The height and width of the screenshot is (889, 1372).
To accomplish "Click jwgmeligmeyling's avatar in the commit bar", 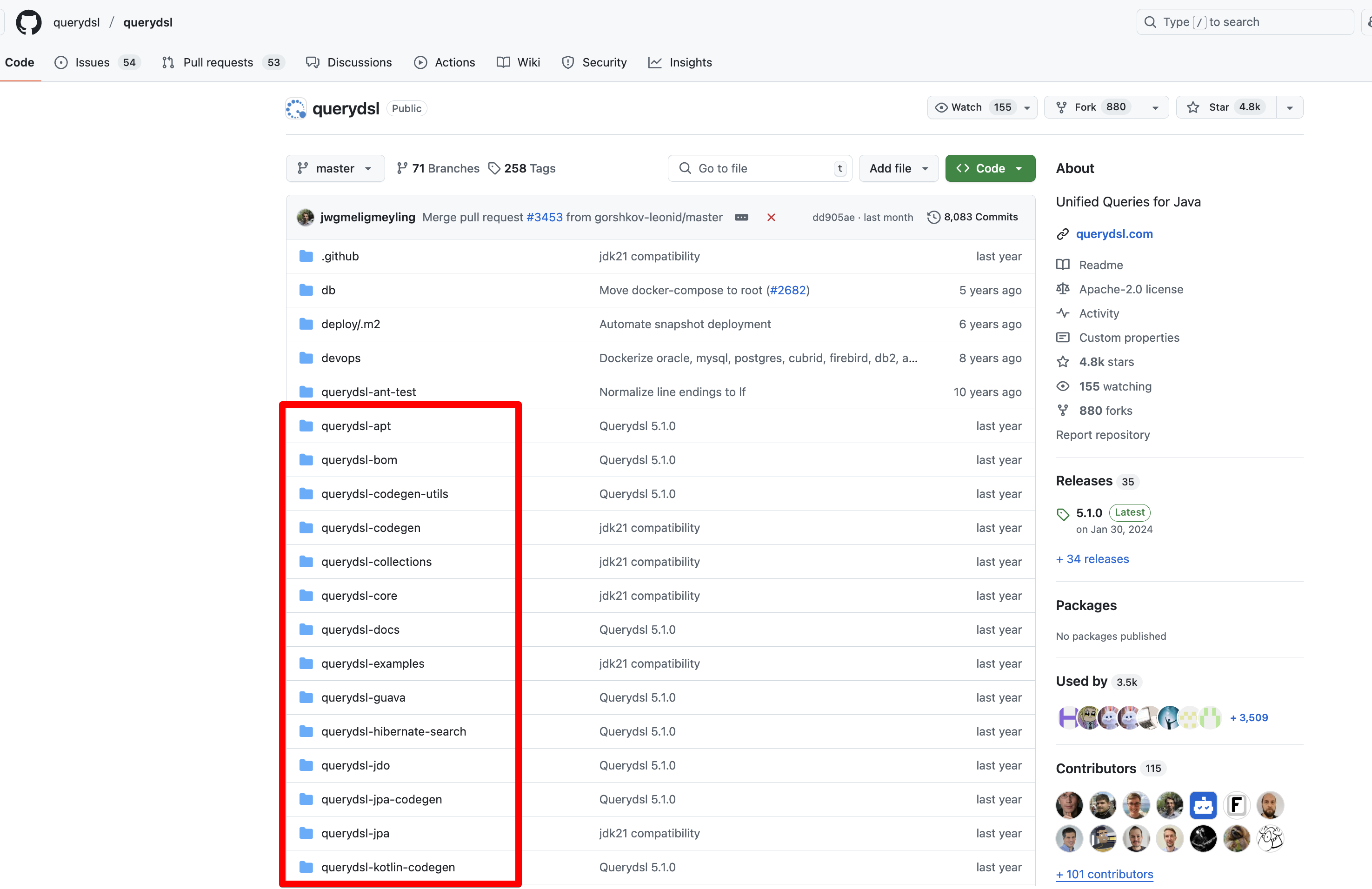I will [x=305, y=217].
